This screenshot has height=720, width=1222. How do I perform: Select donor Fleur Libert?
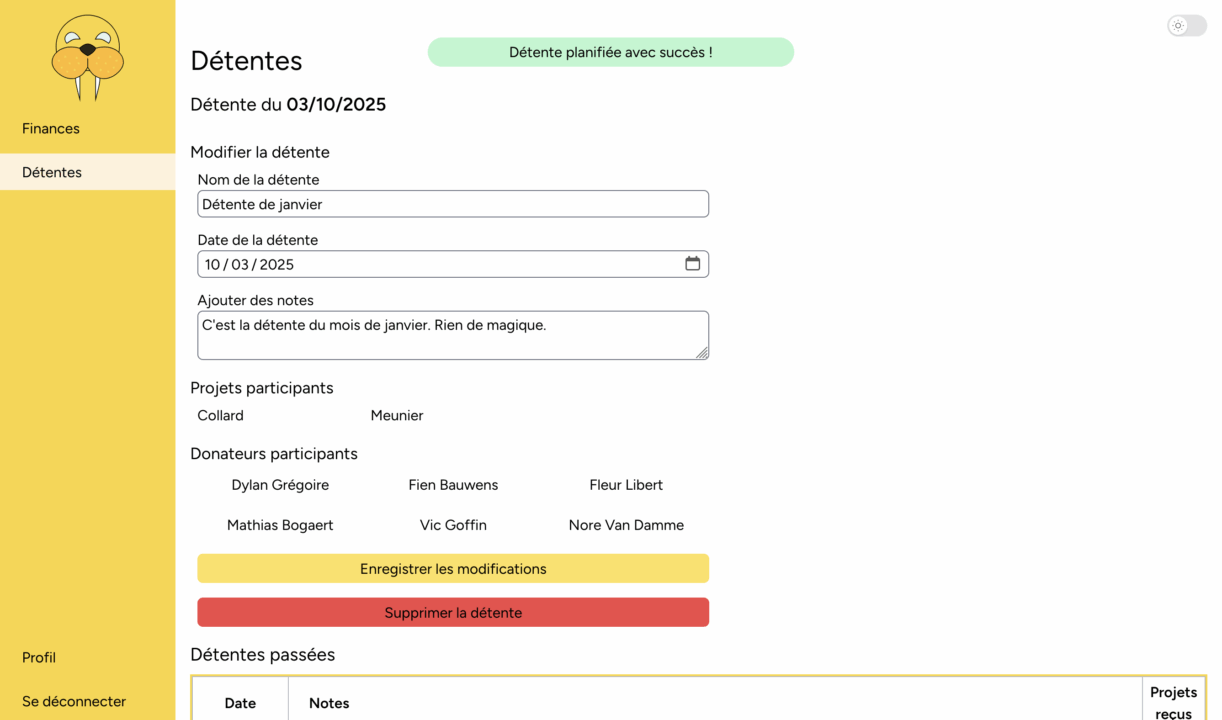tap(626, 485)
